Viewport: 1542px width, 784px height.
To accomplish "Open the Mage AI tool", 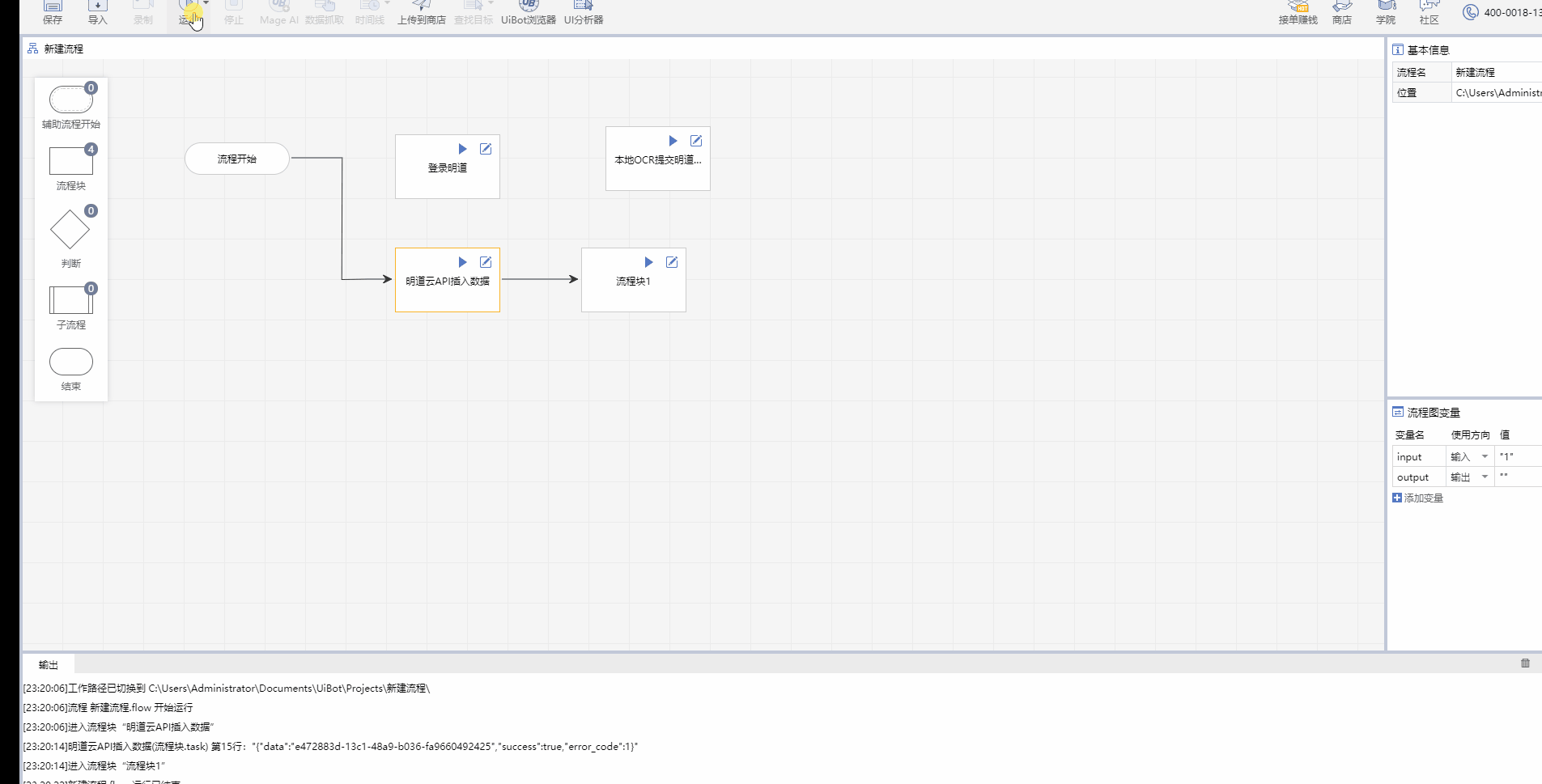I will pyautogui.click(x=279, y=13).
